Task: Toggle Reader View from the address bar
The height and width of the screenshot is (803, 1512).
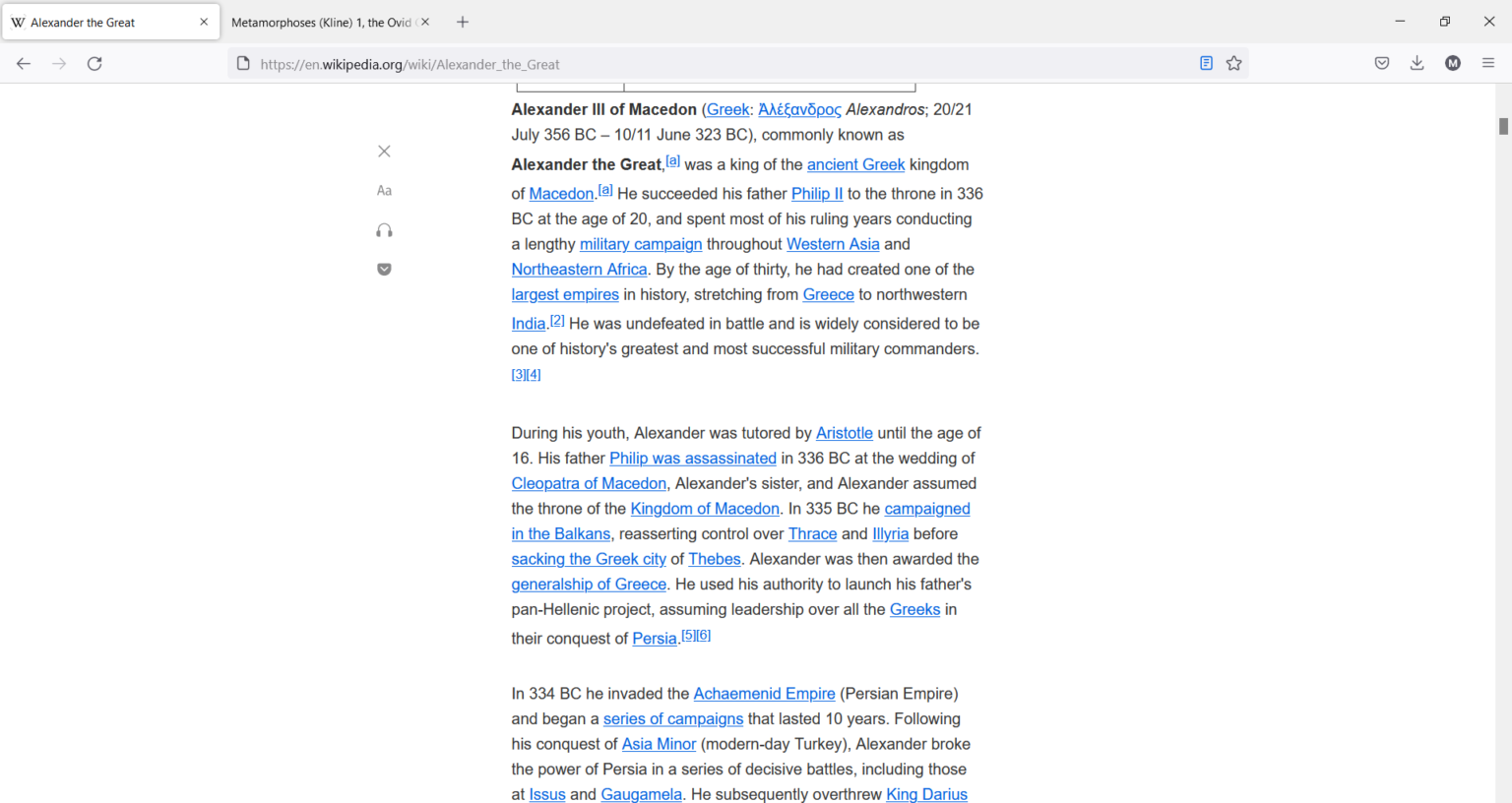Action: 1206,62
